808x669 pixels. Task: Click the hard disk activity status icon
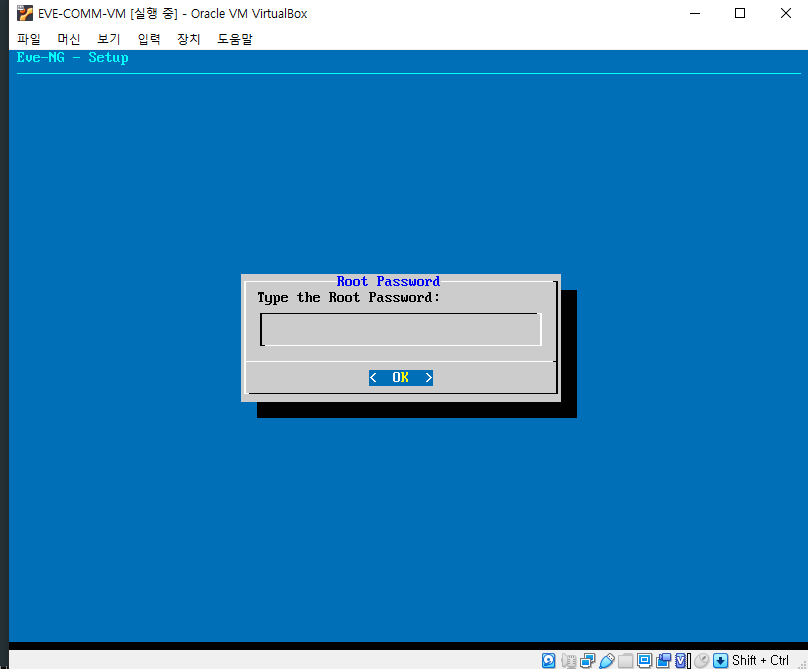[x=549, y=660]
